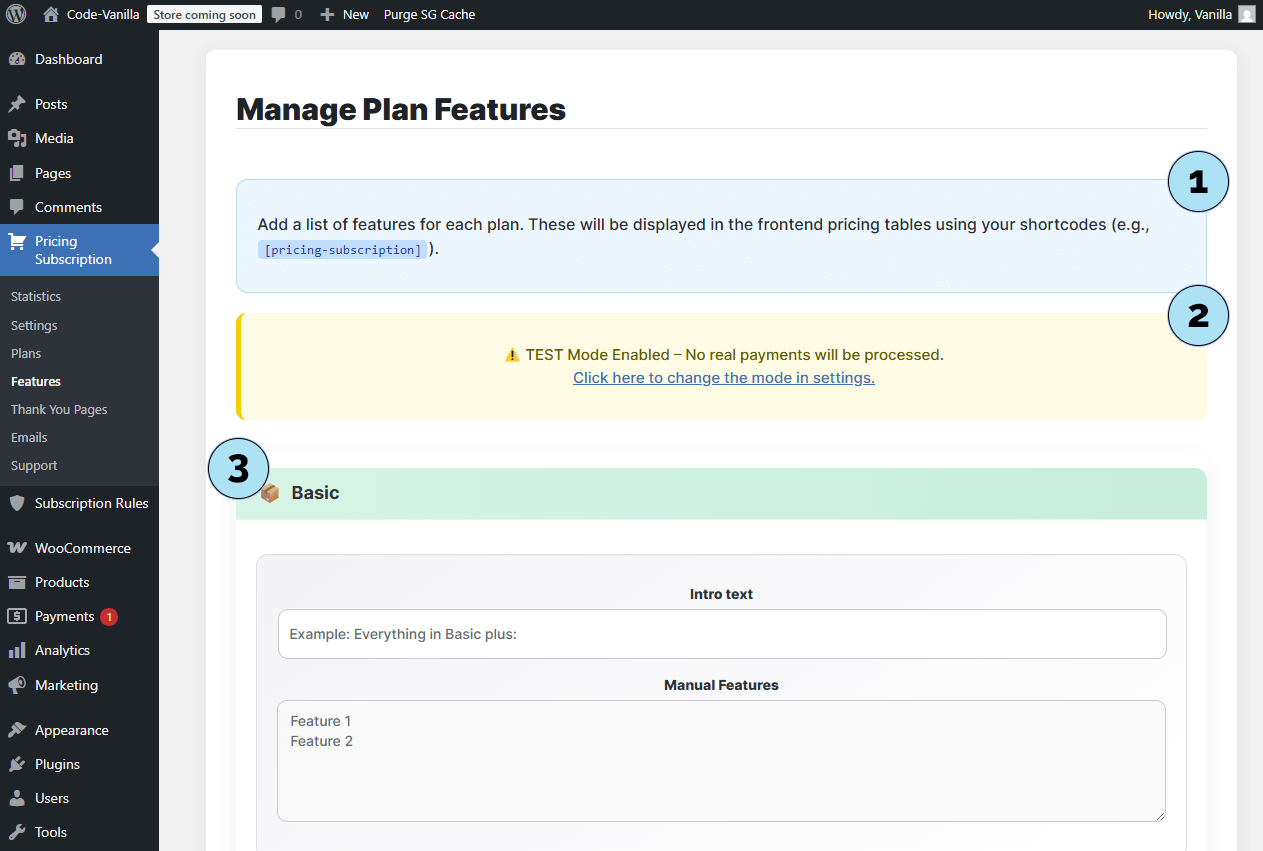Click Purge SG Cache in admin bar

(429, 14)
